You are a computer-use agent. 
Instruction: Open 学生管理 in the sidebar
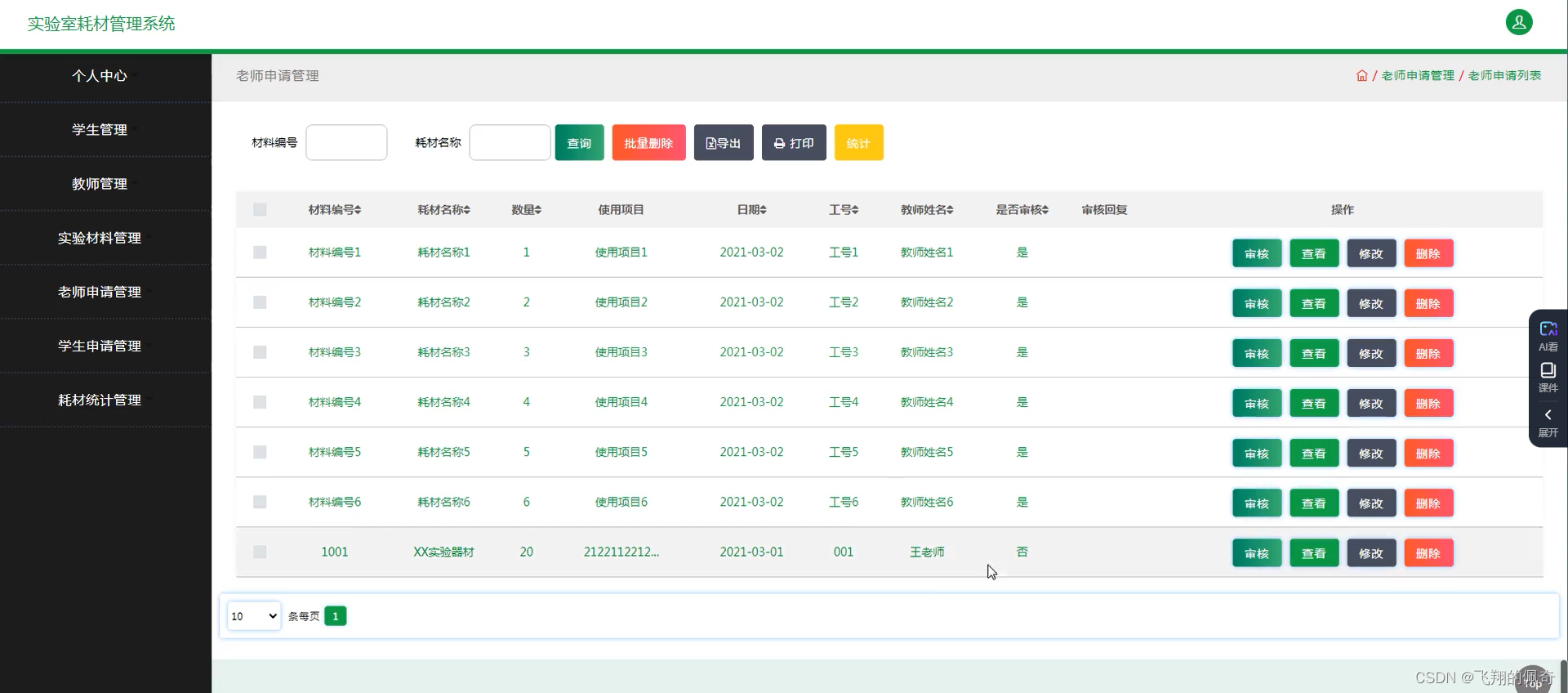point(100,129)
